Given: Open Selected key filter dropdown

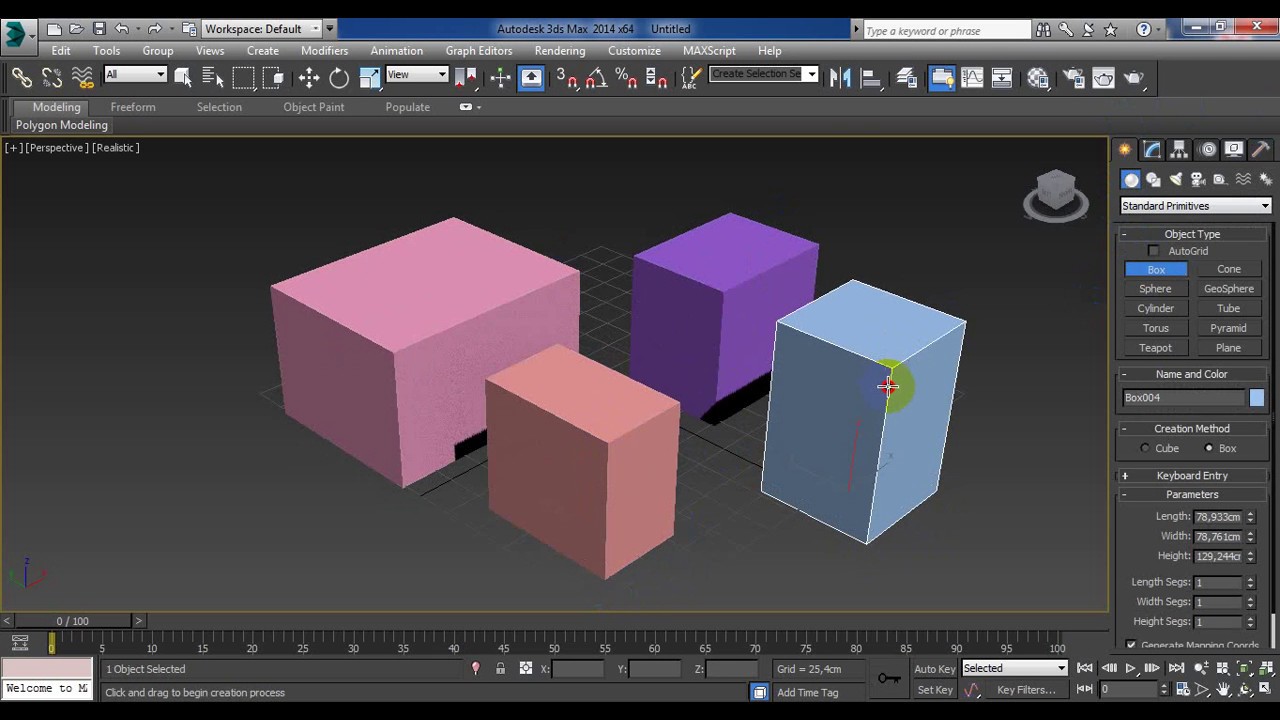Looking at the screenshot, I should (1015, 669).
